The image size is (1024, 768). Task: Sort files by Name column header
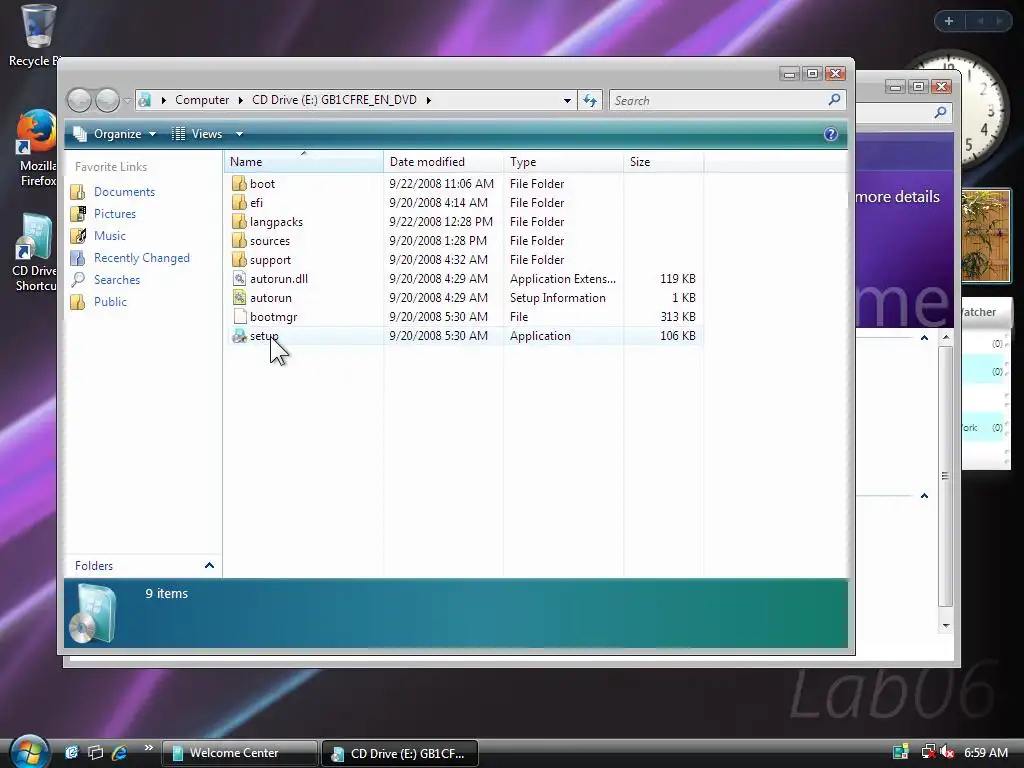click(304, 161)
